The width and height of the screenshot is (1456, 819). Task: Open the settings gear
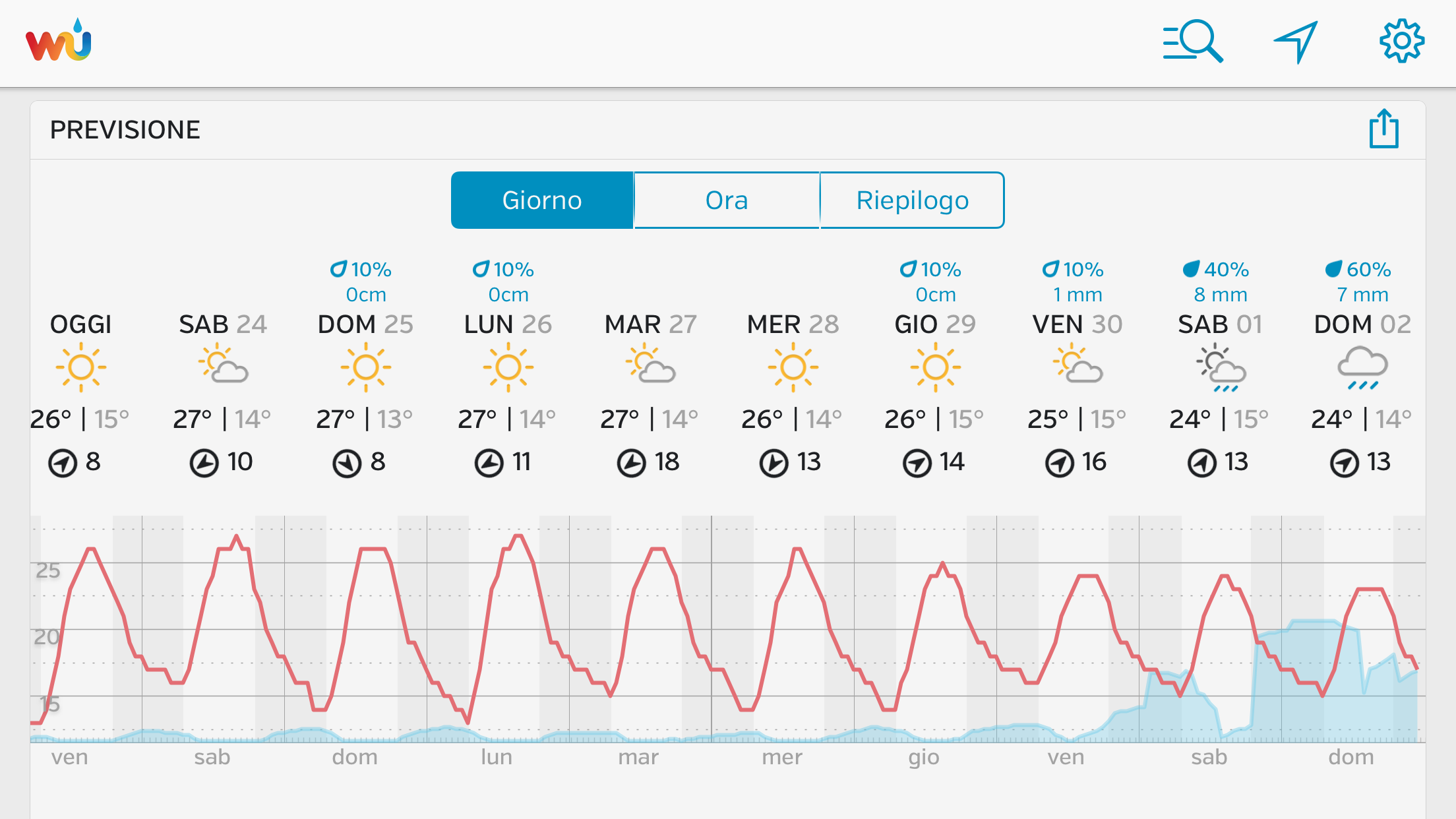pos(1401,42)
